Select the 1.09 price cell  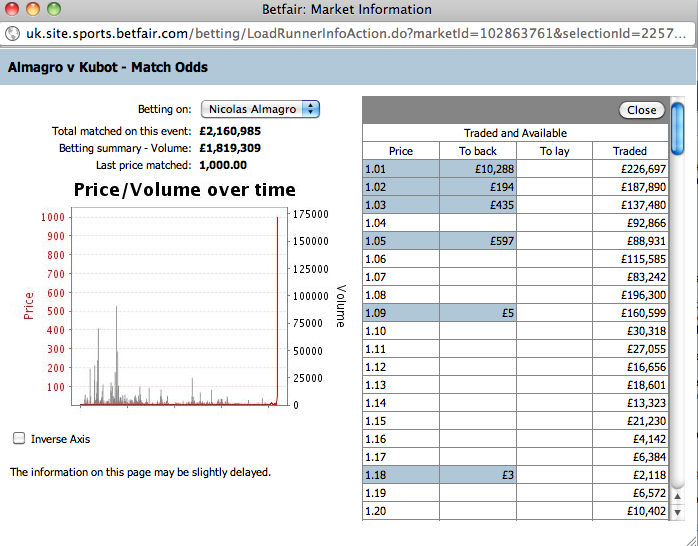pos(401,313)
